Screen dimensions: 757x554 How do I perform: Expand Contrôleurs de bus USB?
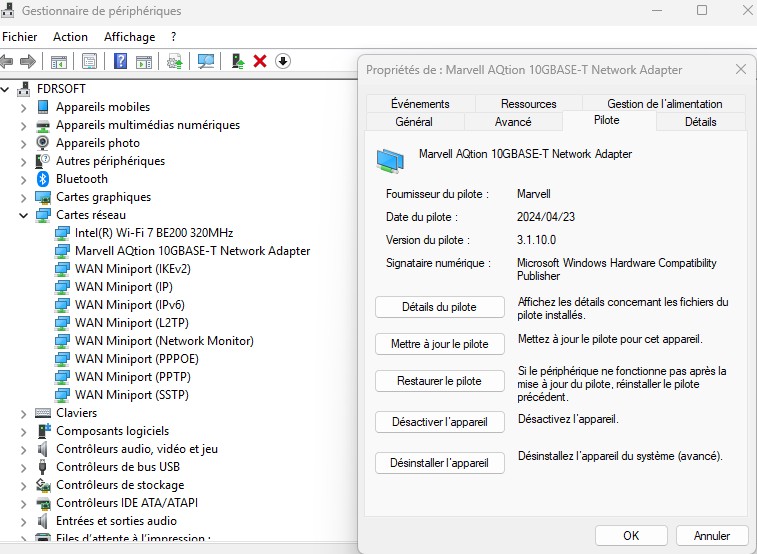(x=23, y=467)
